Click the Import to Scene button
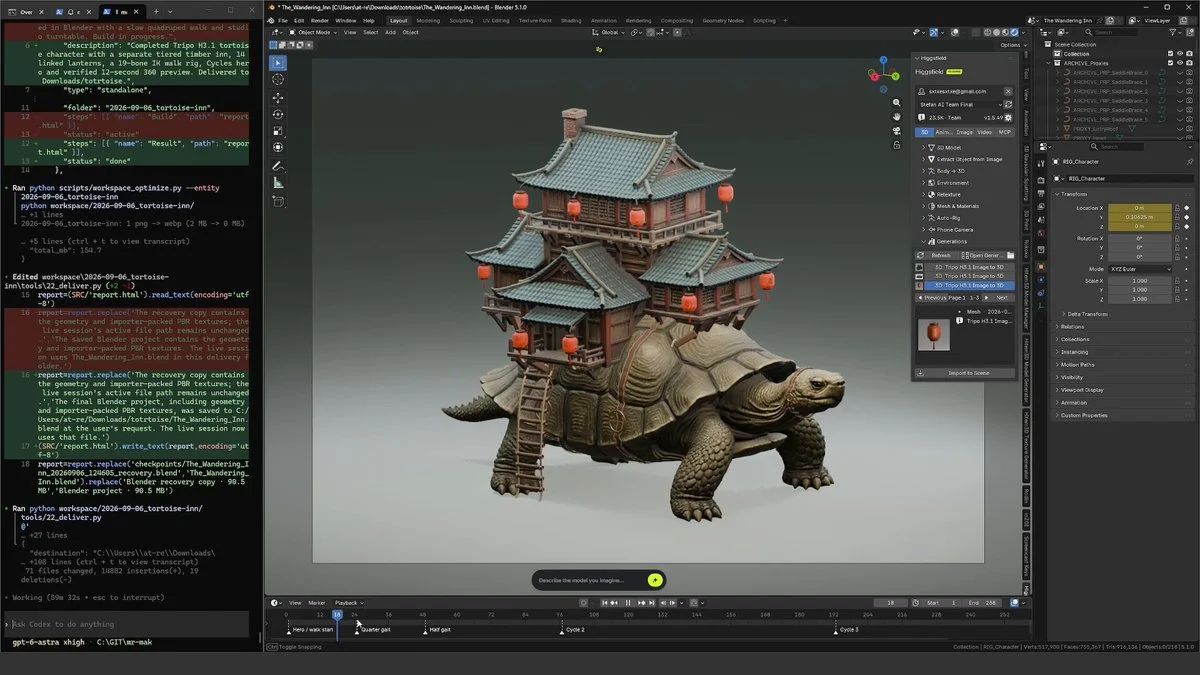Image resolution: width=1200 pixels, height=675 pixels. 966,373
